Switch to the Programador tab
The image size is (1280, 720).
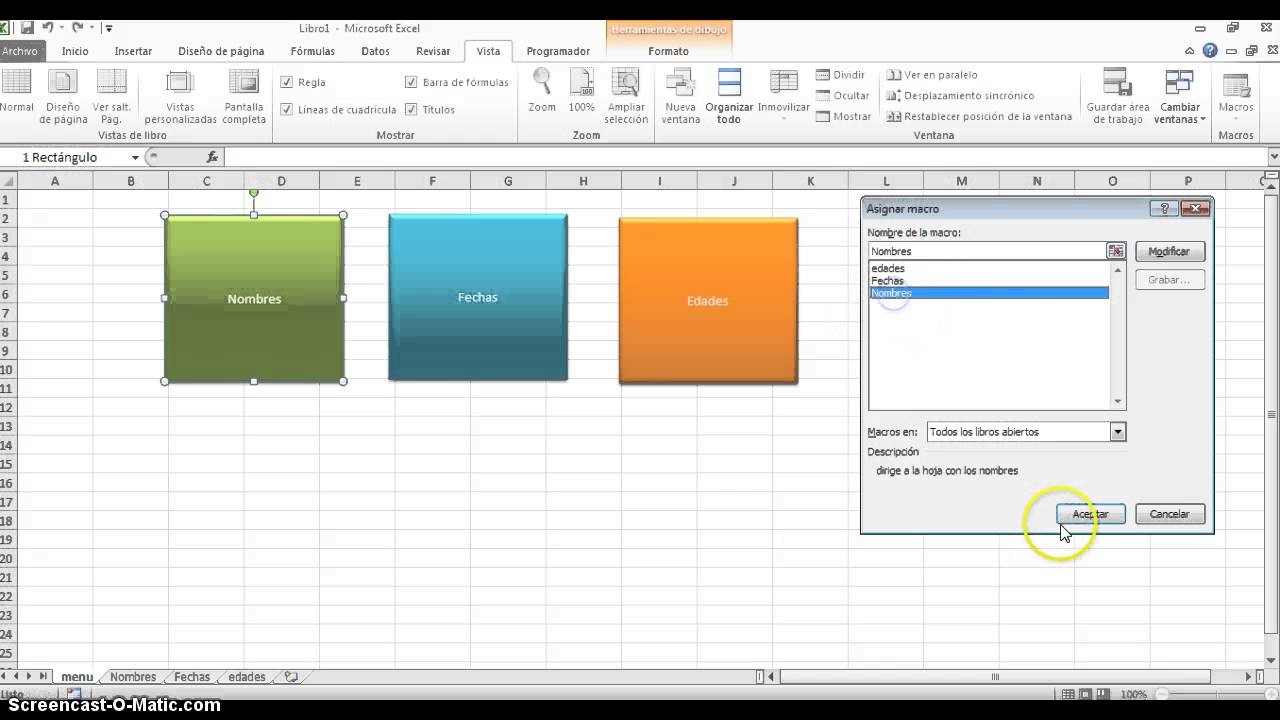tap(558, 51)
